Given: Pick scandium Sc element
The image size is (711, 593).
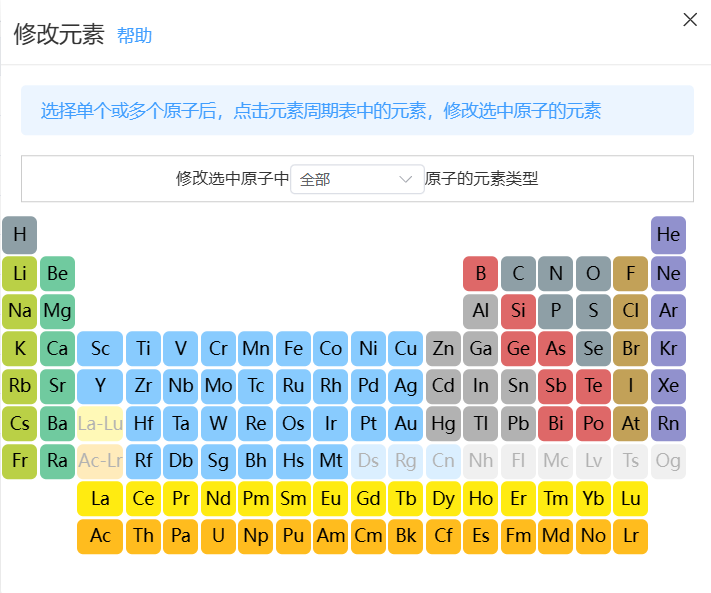Looking at the screenshot, I should pyautogui.click(x=100, y=349).
